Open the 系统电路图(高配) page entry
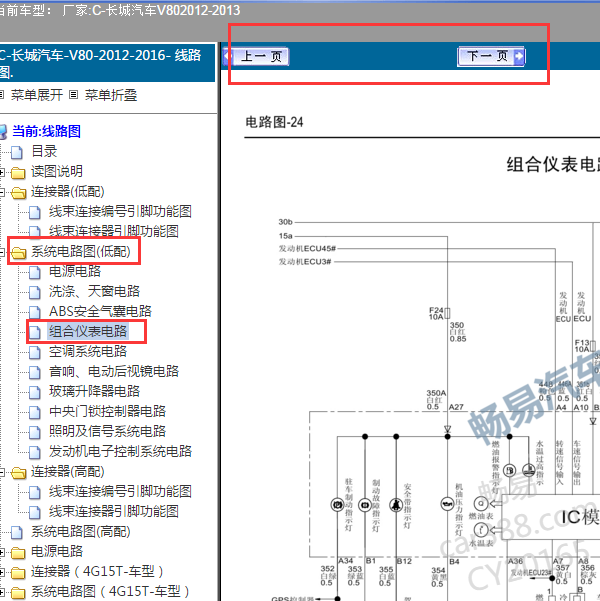The image size is (600, 601). pos(81,532)
